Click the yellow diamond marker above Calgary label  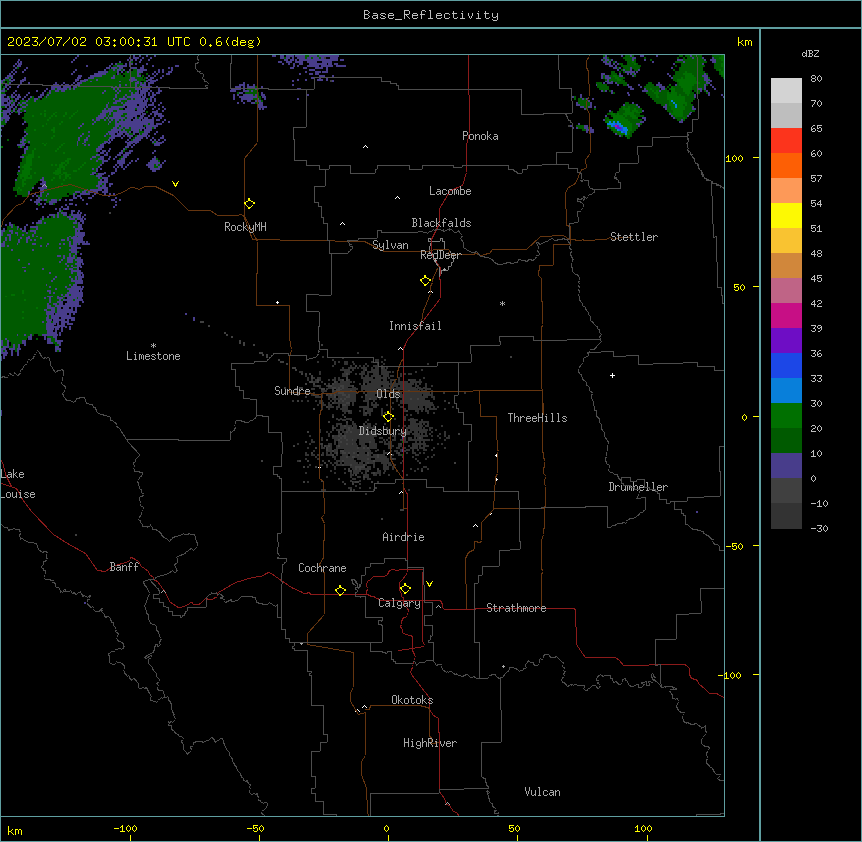[x=405, y=589]
